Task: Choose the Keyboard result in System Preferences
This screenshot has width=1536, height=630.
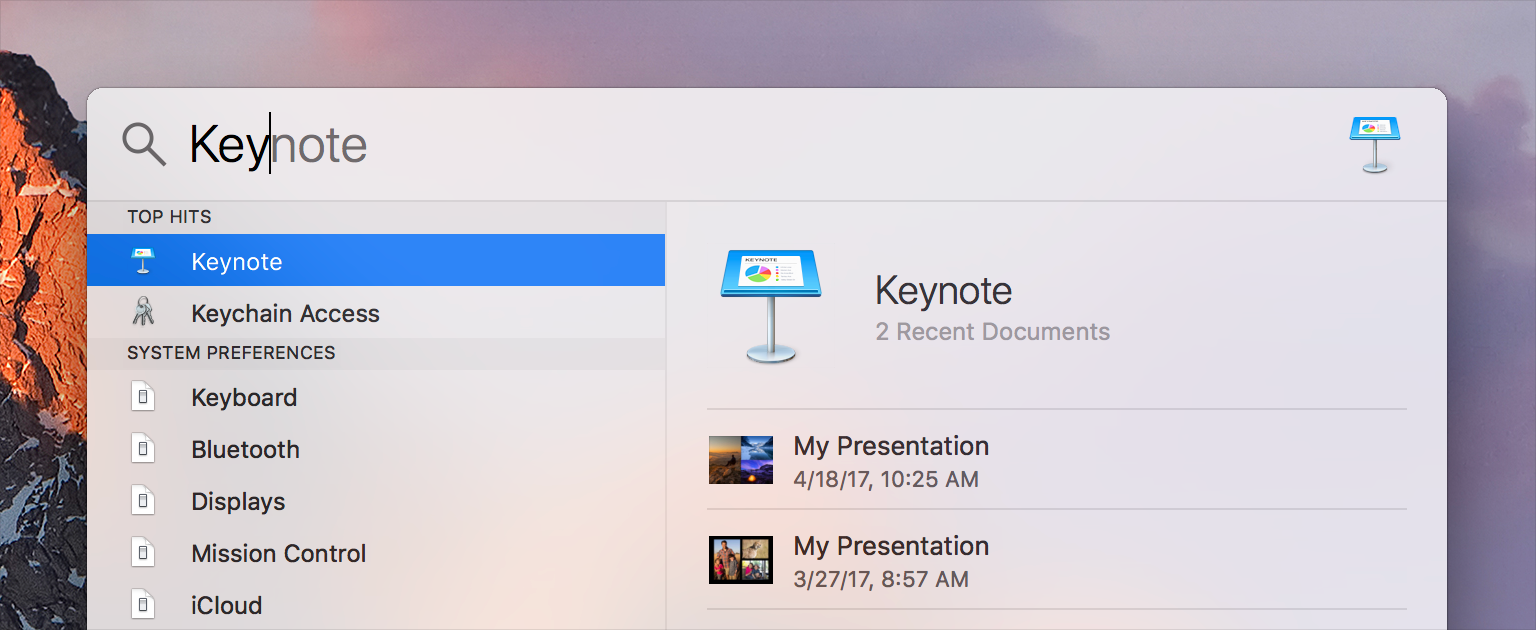Action: click(244, 397)
